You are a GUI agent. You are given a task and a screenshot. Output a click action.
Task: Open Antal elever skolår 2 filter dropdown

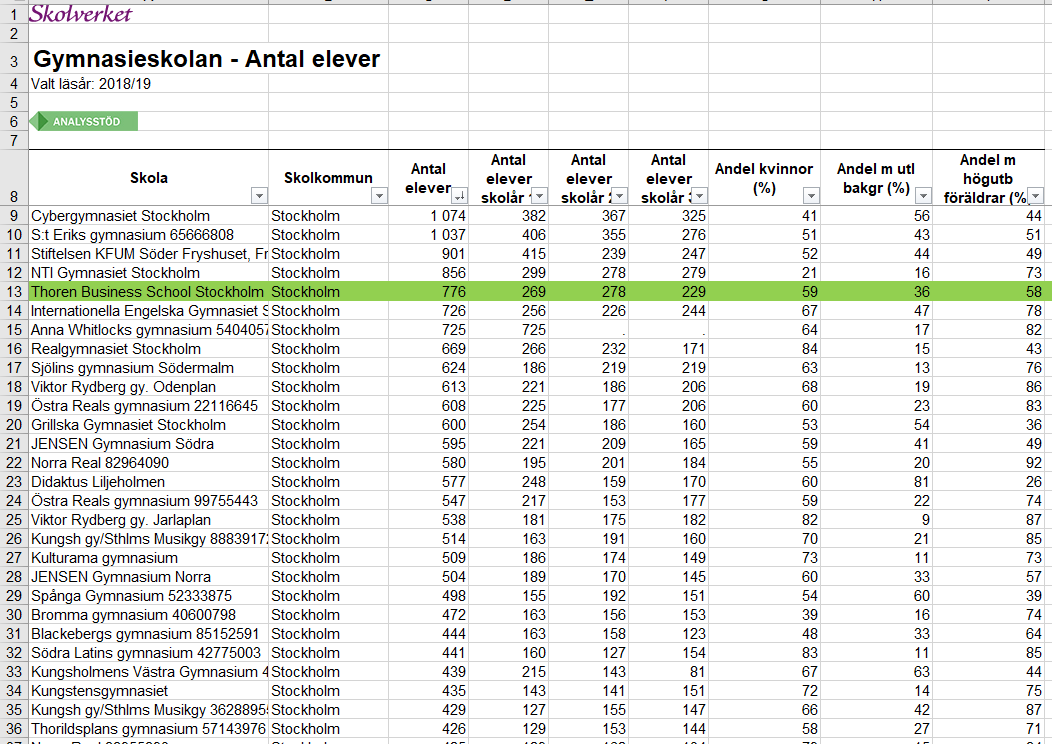(619, 195)
